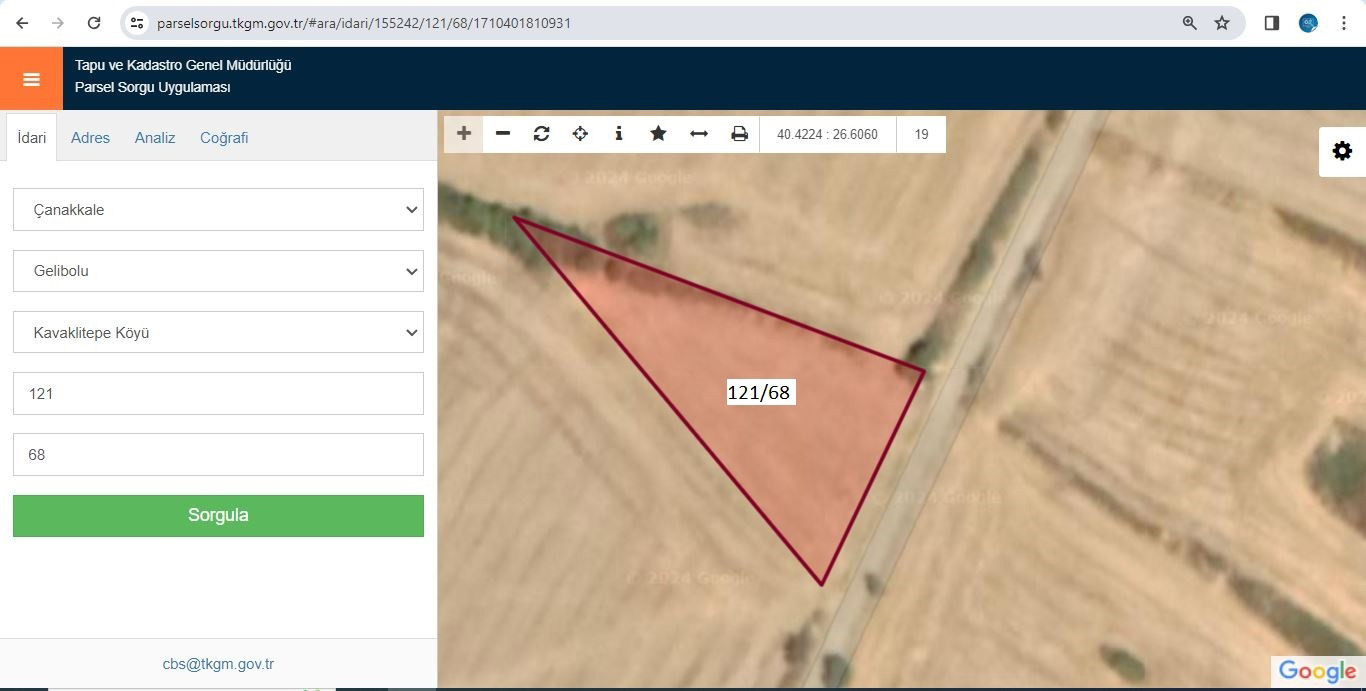Open the Coğrafi tab

click(224, 138)
